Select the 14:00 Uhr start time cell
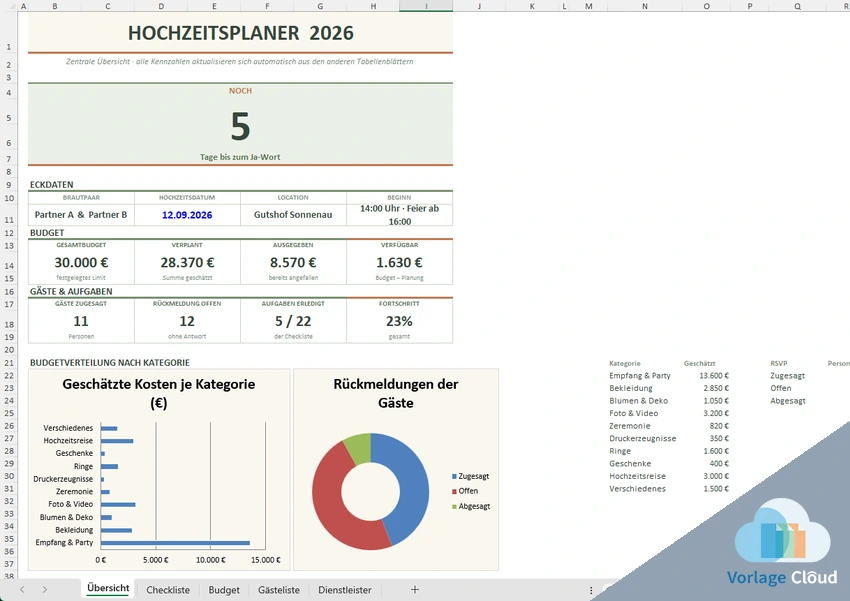The width and height of the screenshot is (850, 601). pyautogui.click(x=400, y=215)
